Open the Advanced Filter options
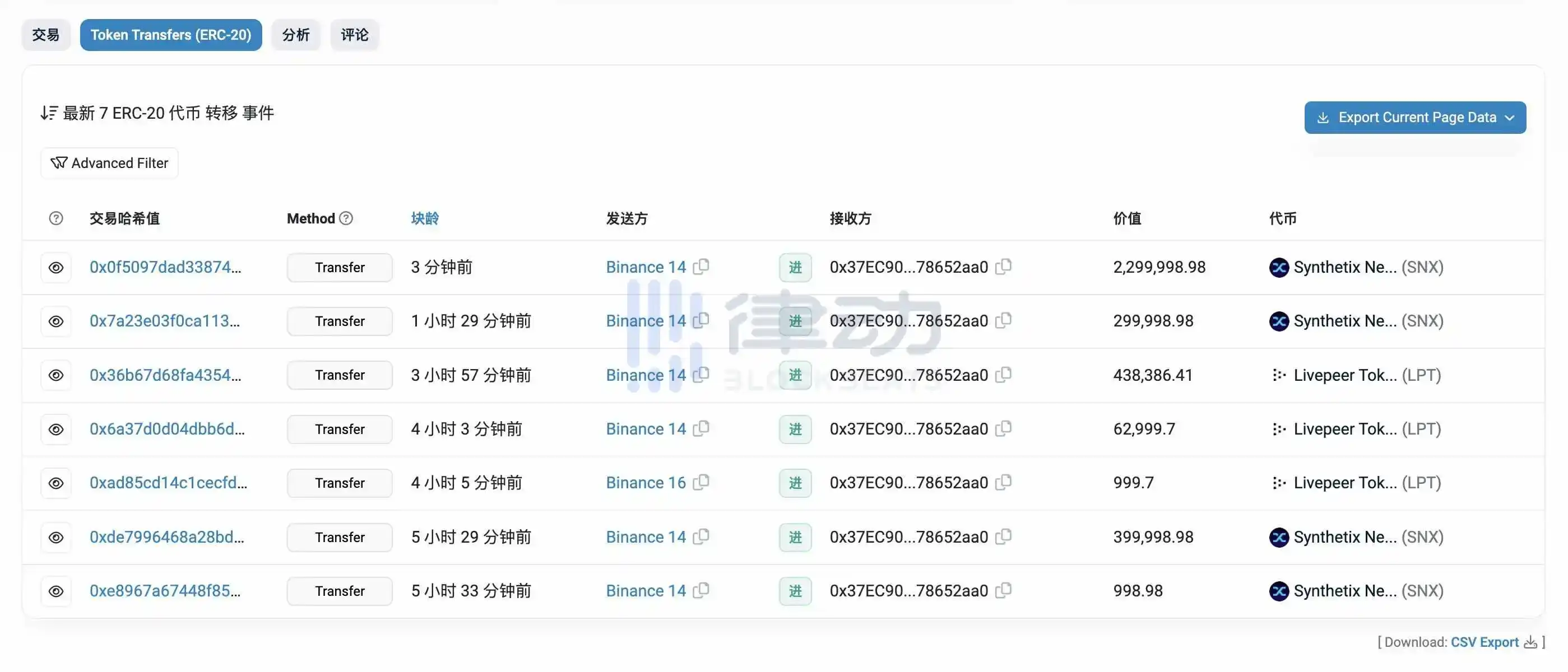1568x672 pixels. click(110, 163)
